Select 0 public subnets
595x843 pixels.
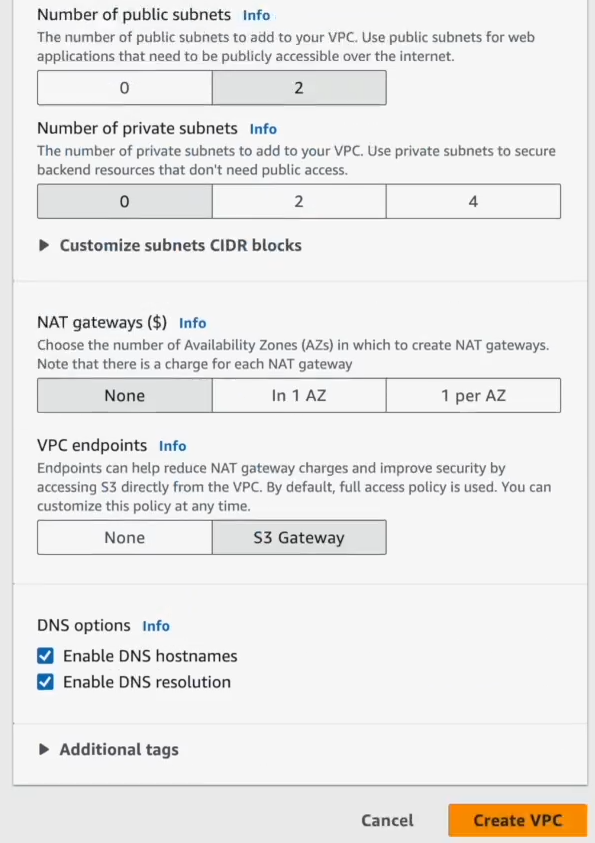pyautogui.click(x=124, y=88)
